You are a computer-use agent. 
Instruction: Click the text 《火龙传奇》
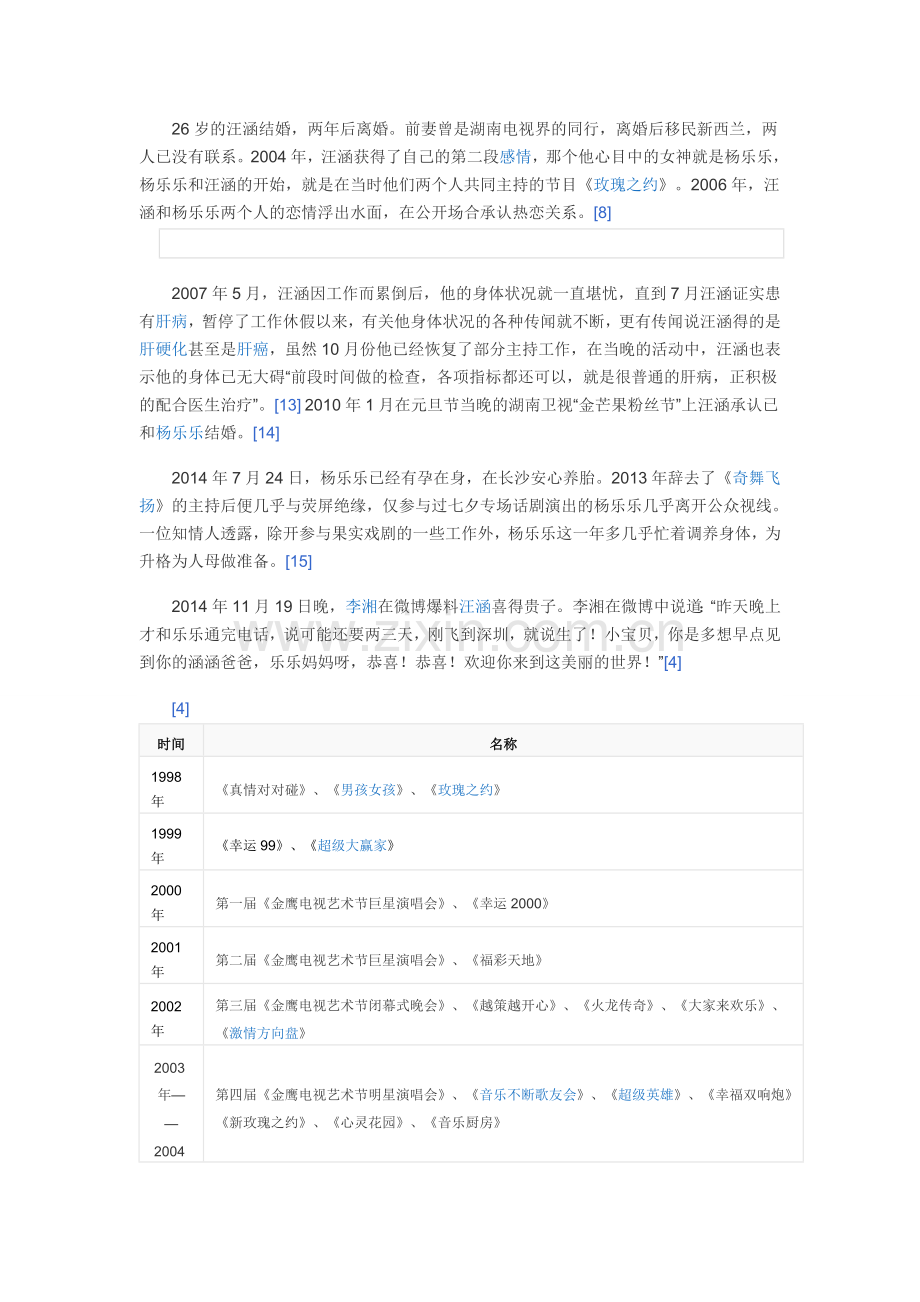click(617, 1006)
